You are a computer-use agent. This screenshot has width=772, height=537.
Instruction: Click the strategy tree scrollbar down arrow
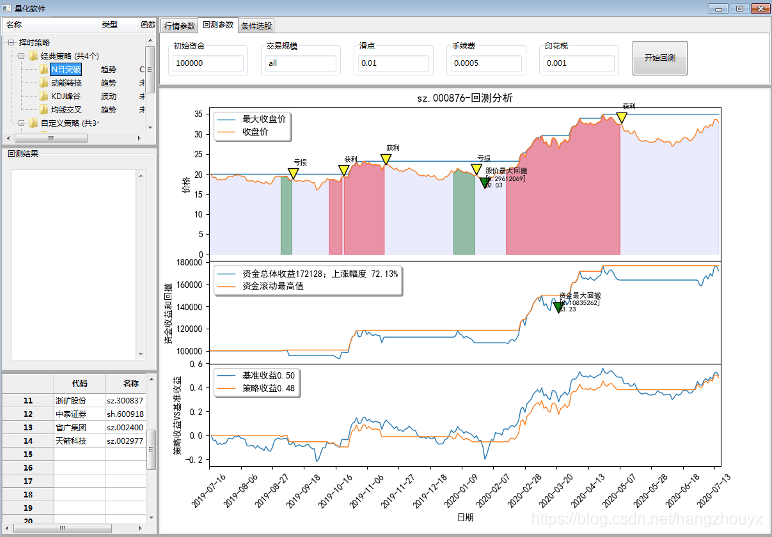click(x=151, y=127)
